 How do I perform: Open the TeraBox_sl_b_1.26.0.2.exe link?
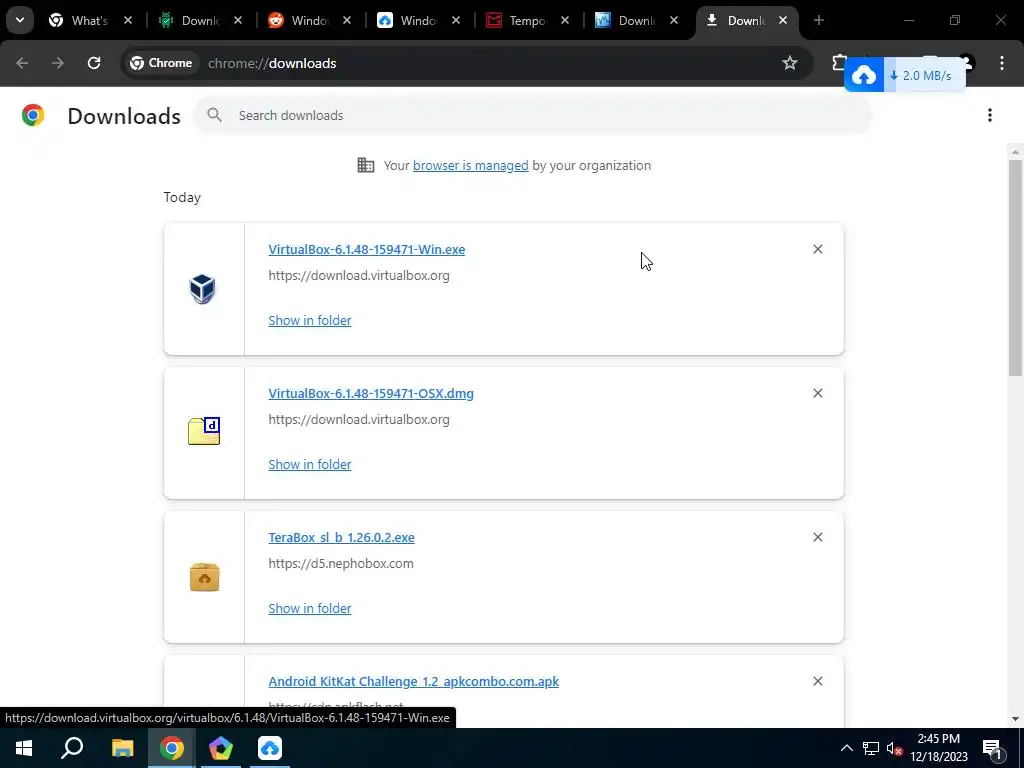[341, 537]
